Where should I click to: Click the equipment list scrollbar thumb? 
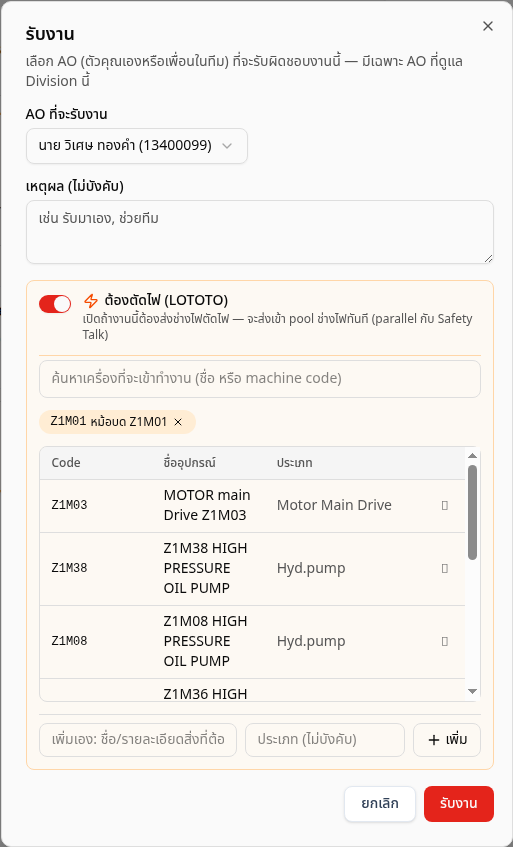tap(472, 512)
